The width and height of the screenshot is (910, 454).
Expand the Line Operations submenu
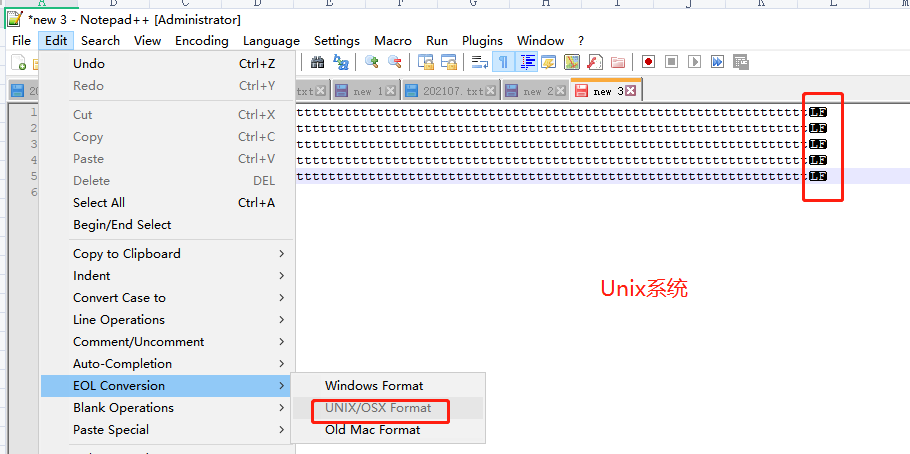click(168, 320)
